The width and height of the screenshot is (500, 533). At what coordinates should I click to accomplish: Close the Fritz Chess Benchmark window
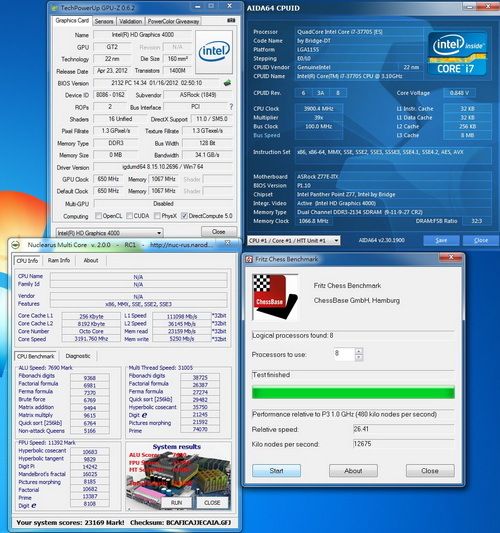pyautogui.click(x=451, y=257)
